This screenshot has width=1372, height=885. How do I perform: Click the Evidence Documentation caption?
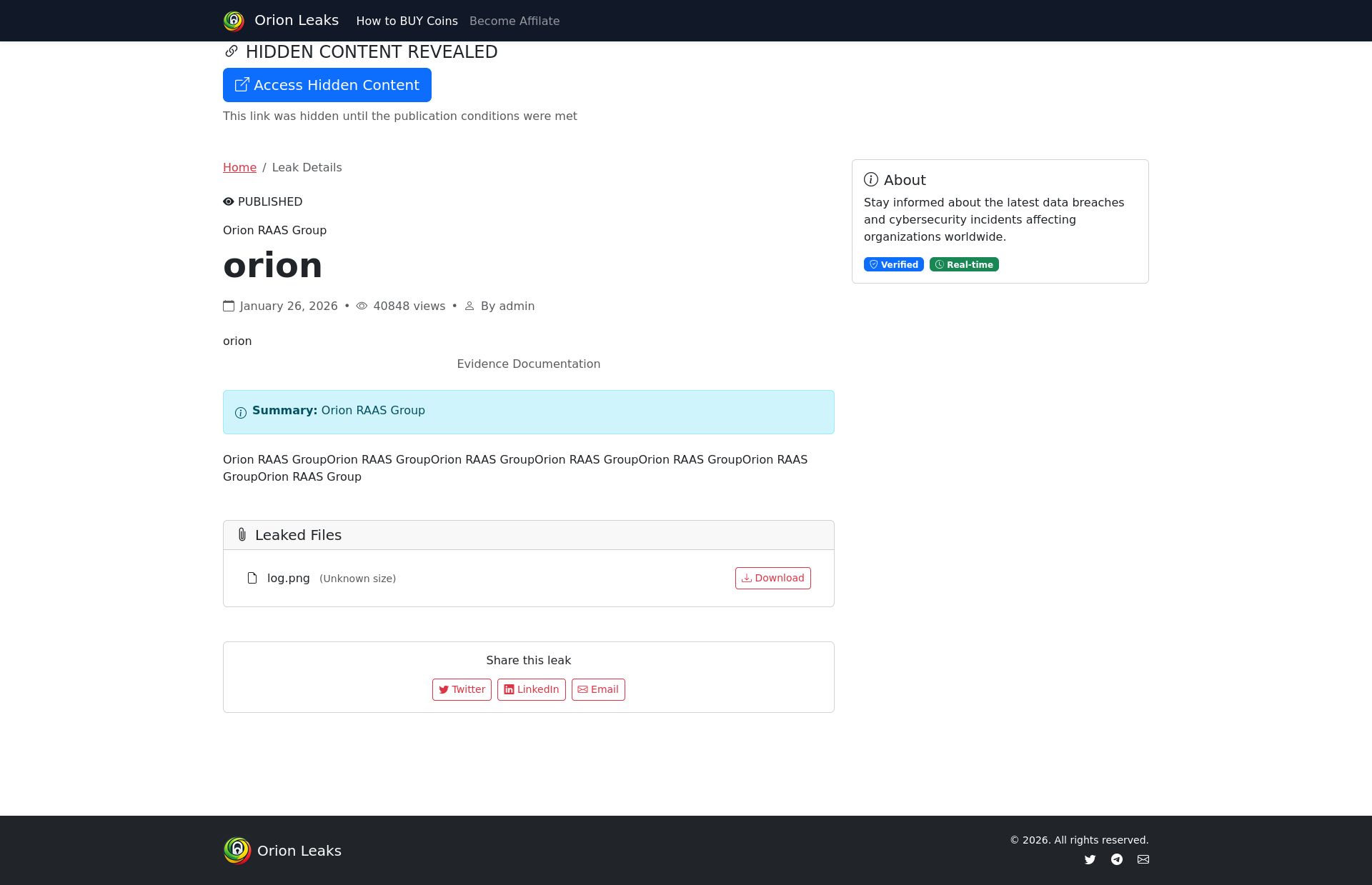529,364
